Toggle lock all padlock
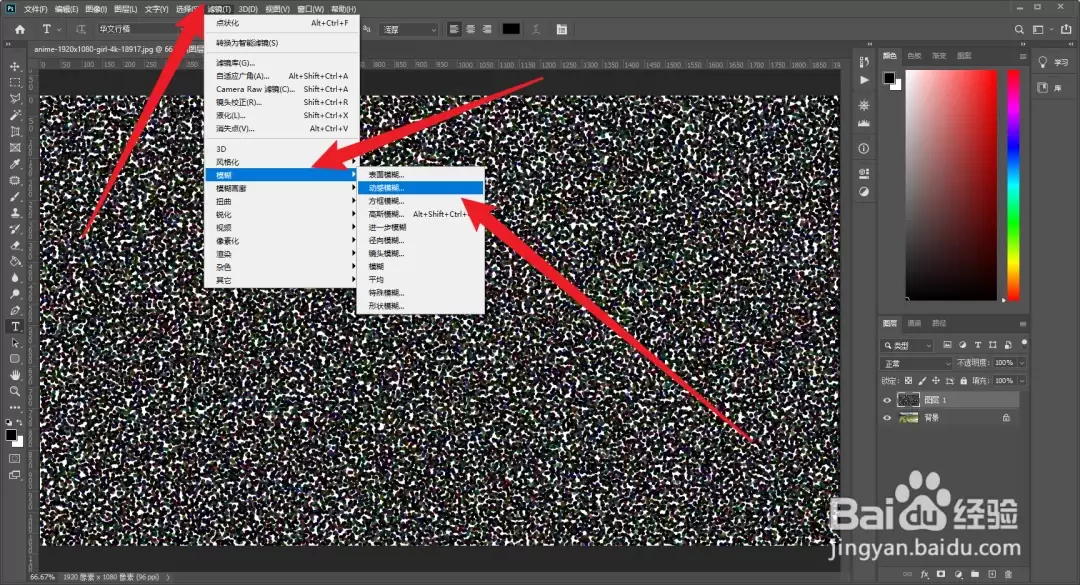1080x585 pixels. (x=963, y=380)
